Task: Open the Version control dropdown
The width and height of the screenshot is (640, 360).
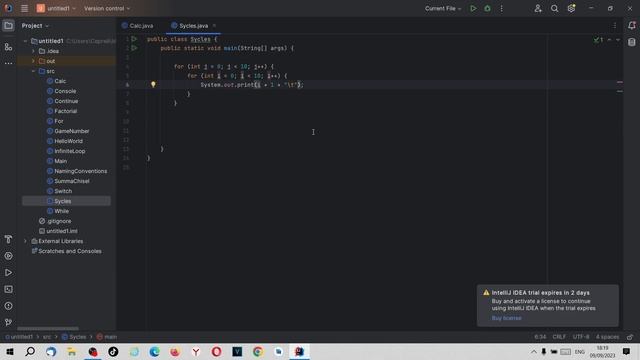Action: click(x=107, y=8)
